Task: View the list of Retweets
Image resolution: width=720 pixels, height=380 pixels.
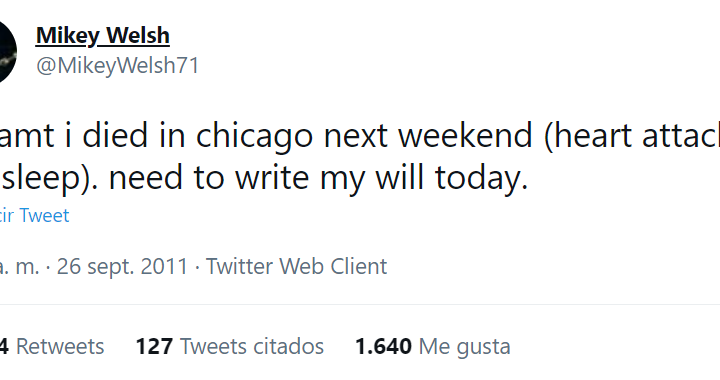Action: (52, 346)
